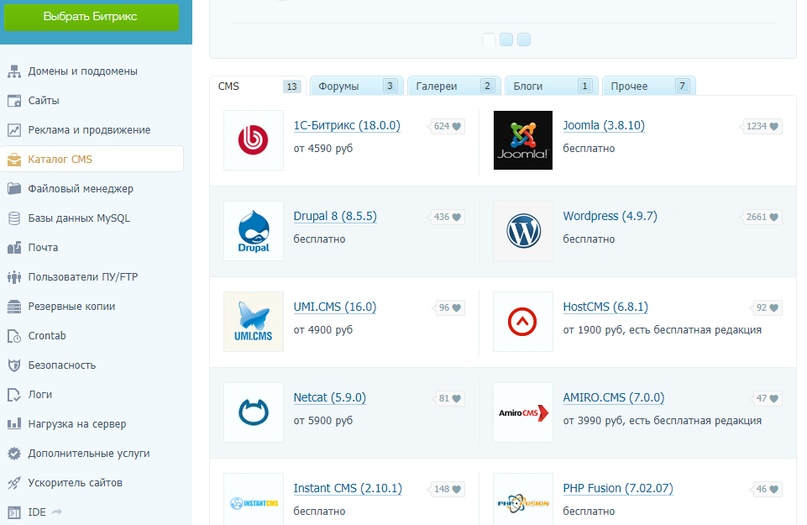Toggle the heart counter for Drupal 8
This screenshot has width=807, height=525.
click(448, 217)
